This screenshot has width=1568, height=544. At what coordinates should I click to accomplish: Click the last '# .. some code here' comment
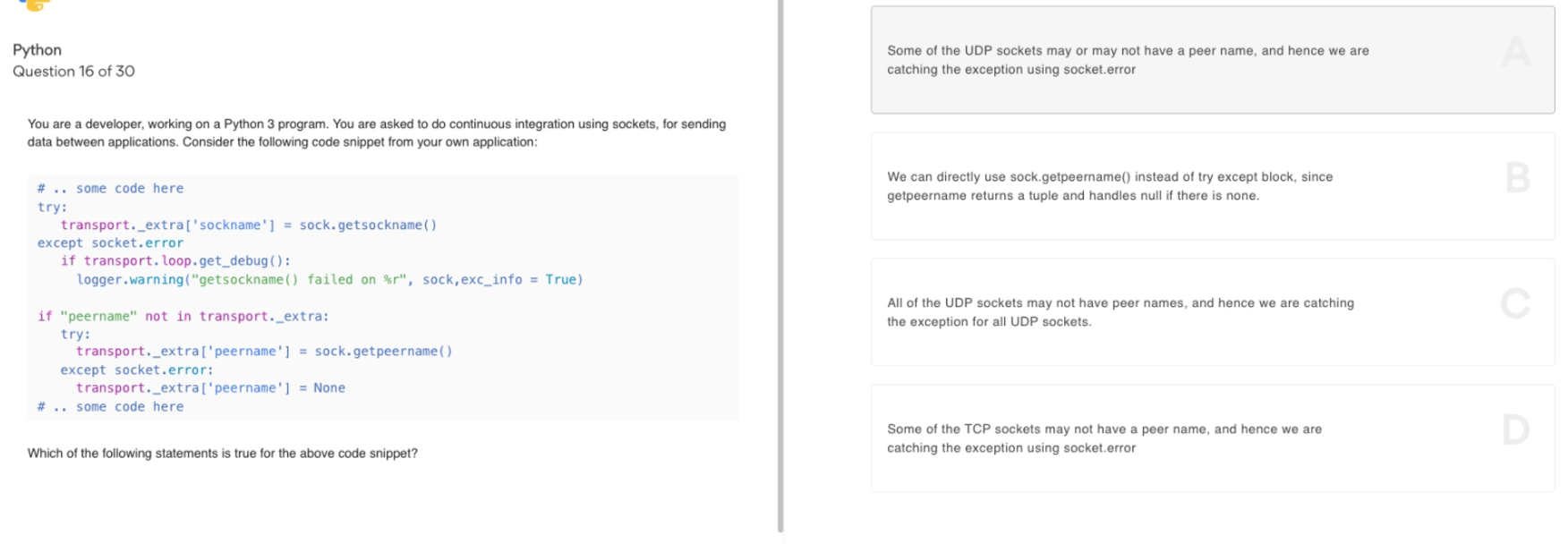click(x=110, y=407)
